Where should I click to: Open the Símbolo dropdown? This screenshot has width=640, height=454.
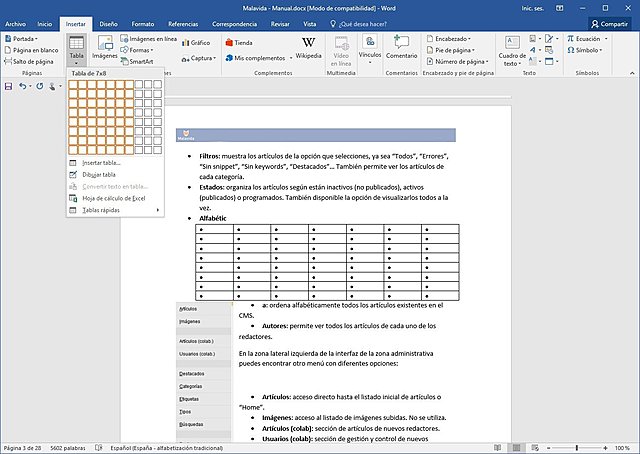pos(585,50)
